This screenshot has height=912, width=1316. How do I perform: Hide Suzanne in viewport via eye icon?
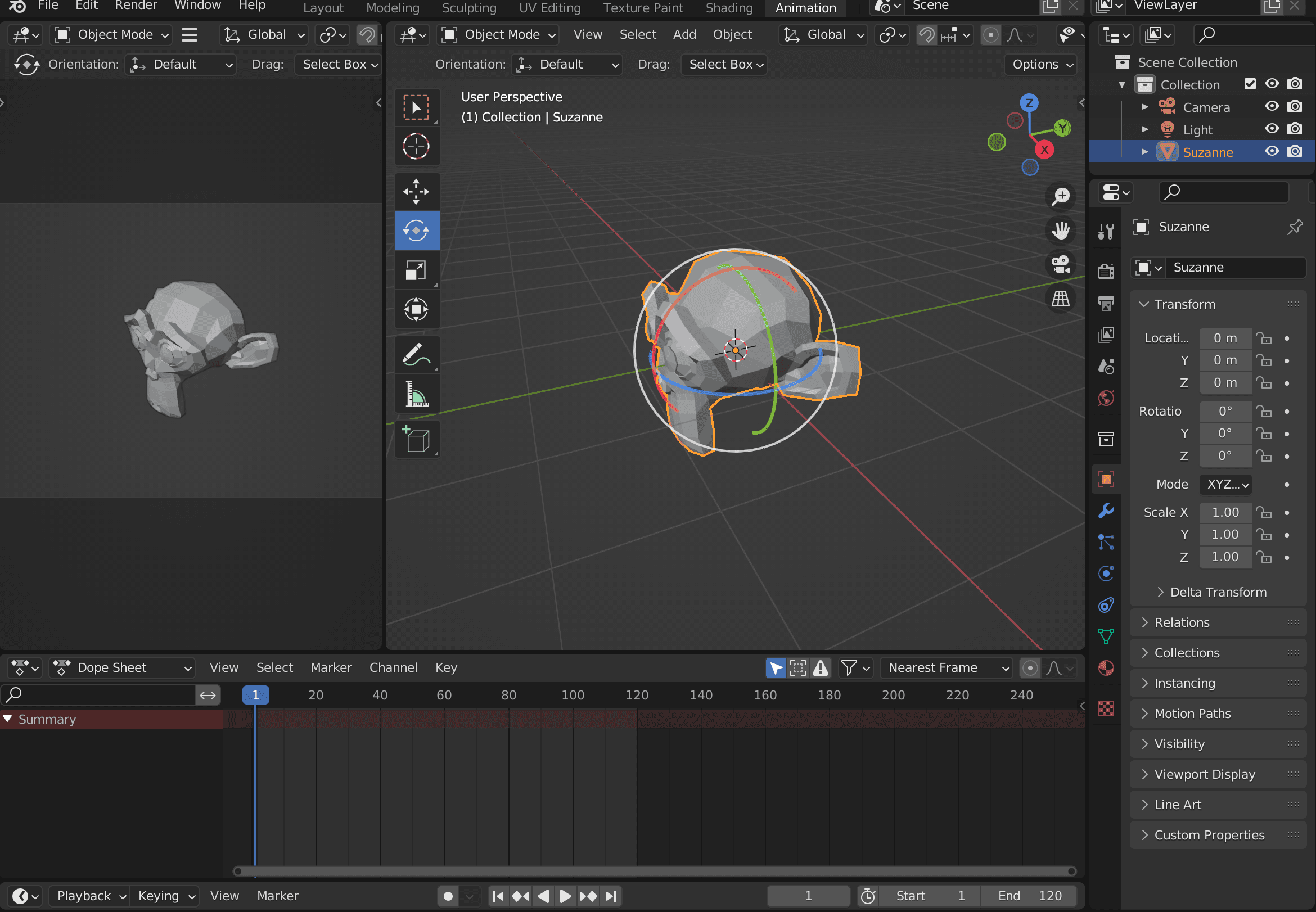[1272, 151]
